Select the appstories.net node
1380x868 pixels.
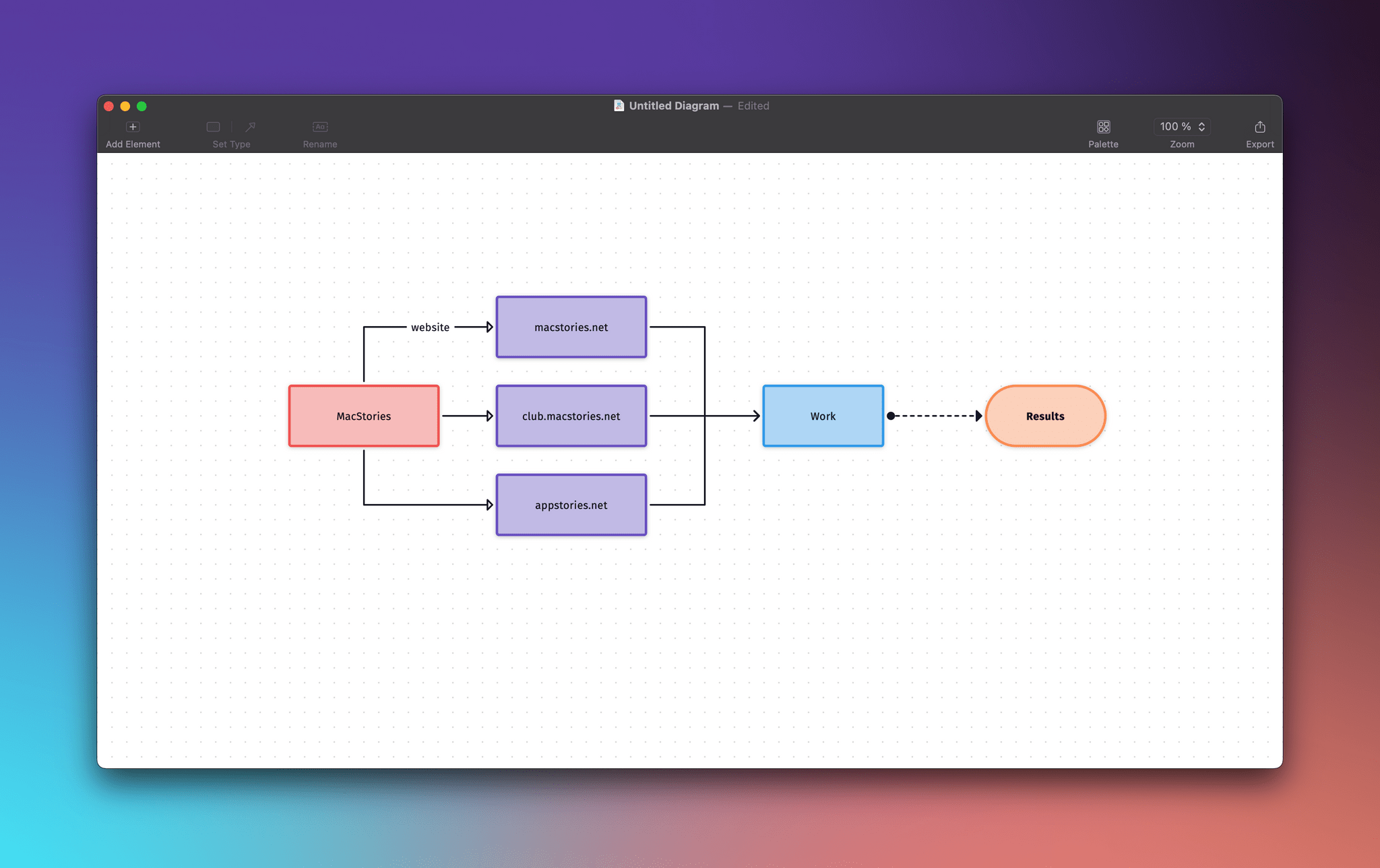(x=571, y=505)
